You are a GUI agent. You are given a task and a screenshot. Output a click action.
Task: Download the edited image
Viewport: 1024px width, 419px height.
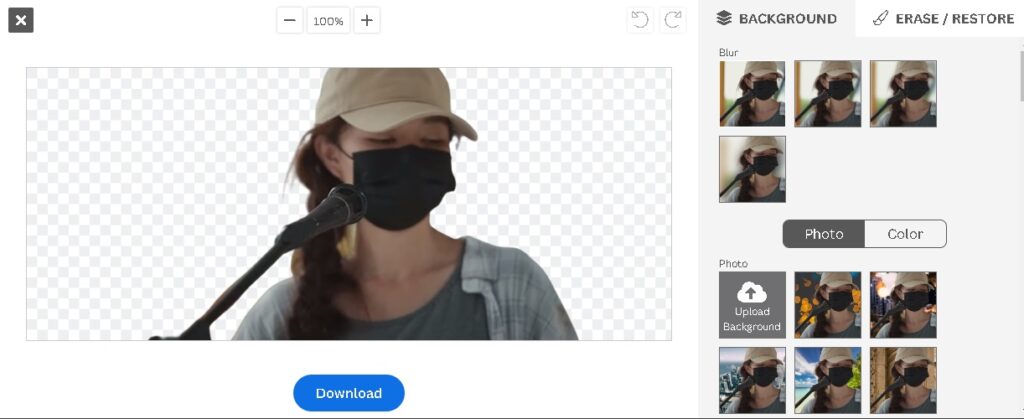coord(349,393)
